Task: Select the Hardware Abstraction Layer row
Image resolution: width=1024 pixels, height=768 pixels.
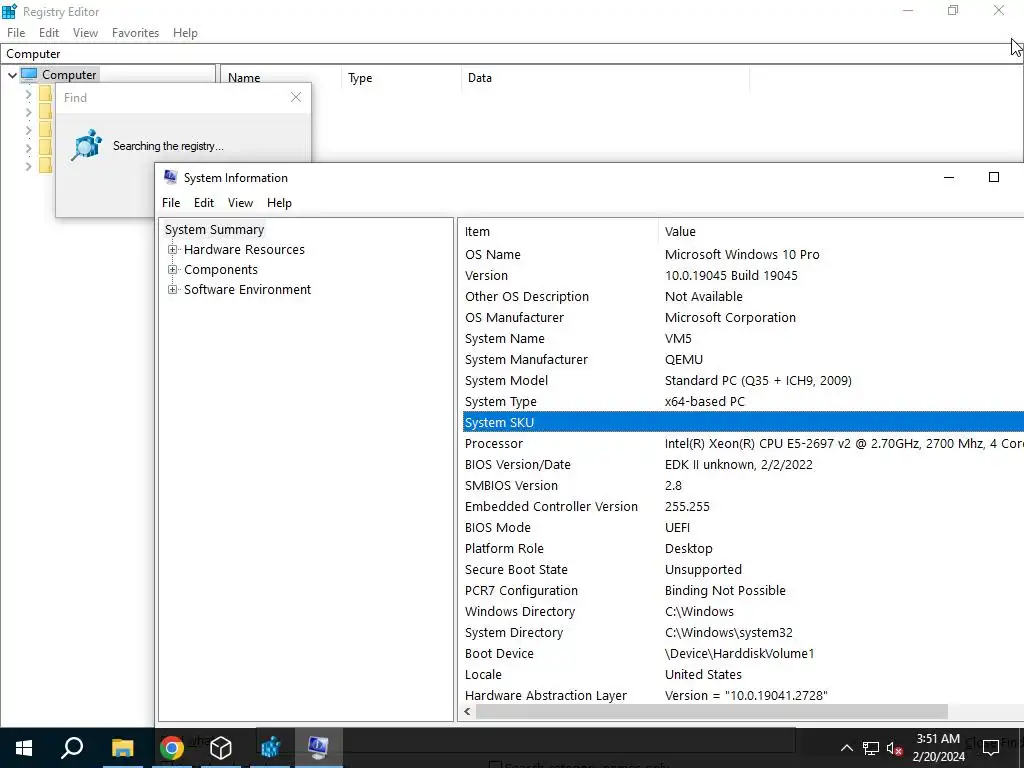Action: pos(743,696)
